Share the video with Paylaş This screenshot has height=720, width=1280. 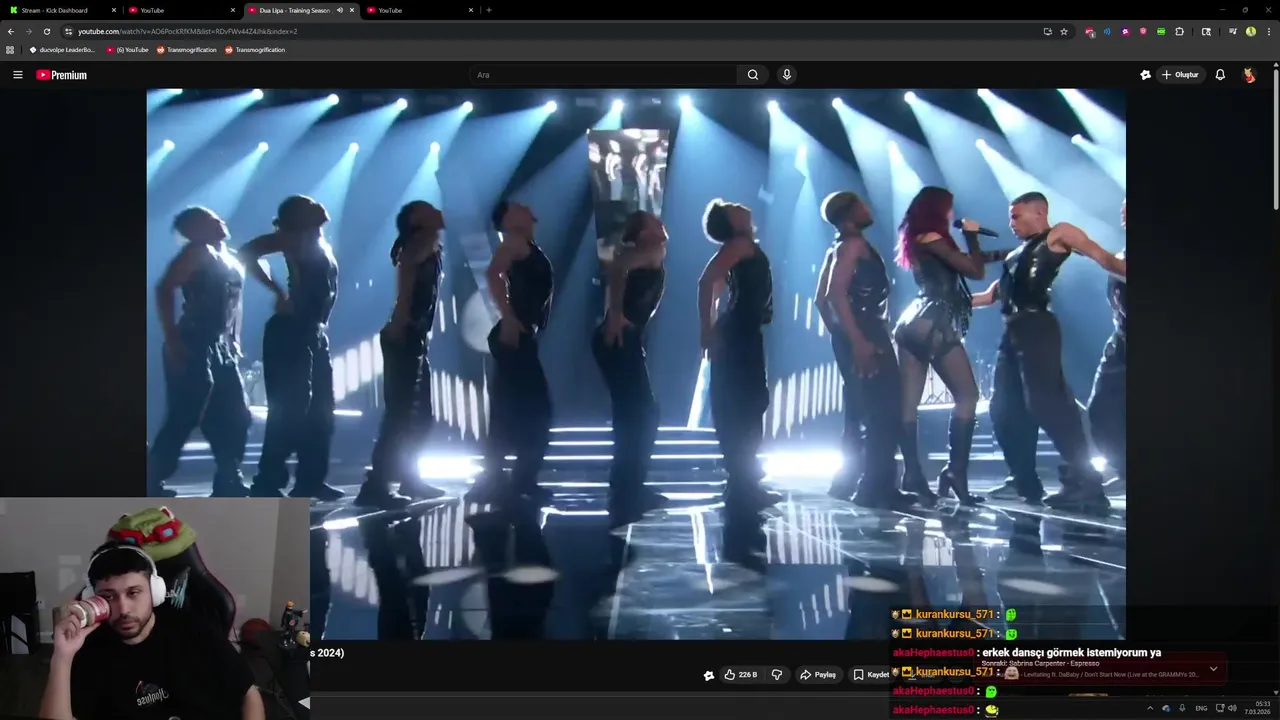(x=818, y=675)
